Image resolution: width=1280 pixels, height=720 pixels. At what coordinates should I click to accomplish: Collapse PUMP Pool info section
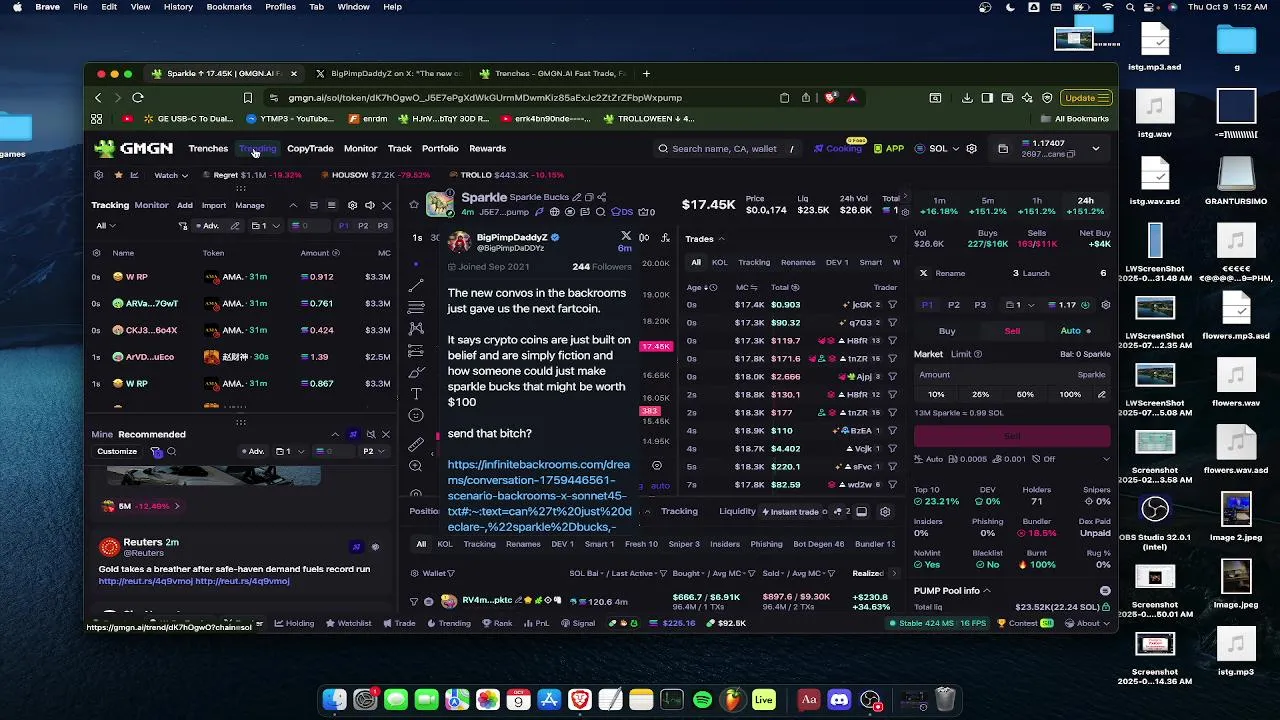point(986,591)
